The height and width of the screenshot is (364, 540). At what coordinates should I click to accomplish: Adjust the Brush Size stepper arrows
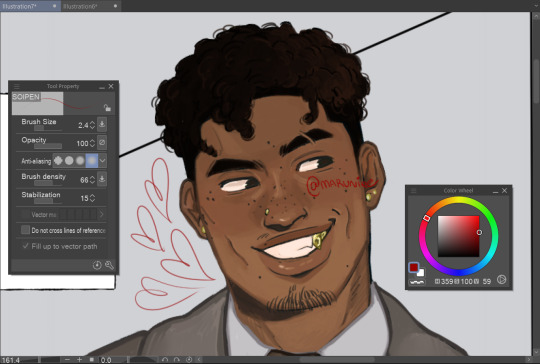92,125
